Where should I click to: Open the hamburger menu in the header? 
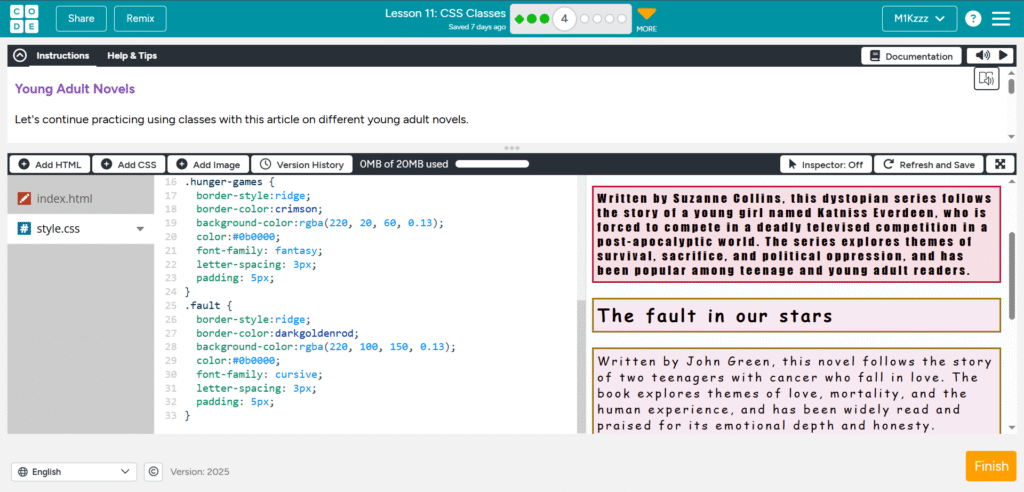1003,19
